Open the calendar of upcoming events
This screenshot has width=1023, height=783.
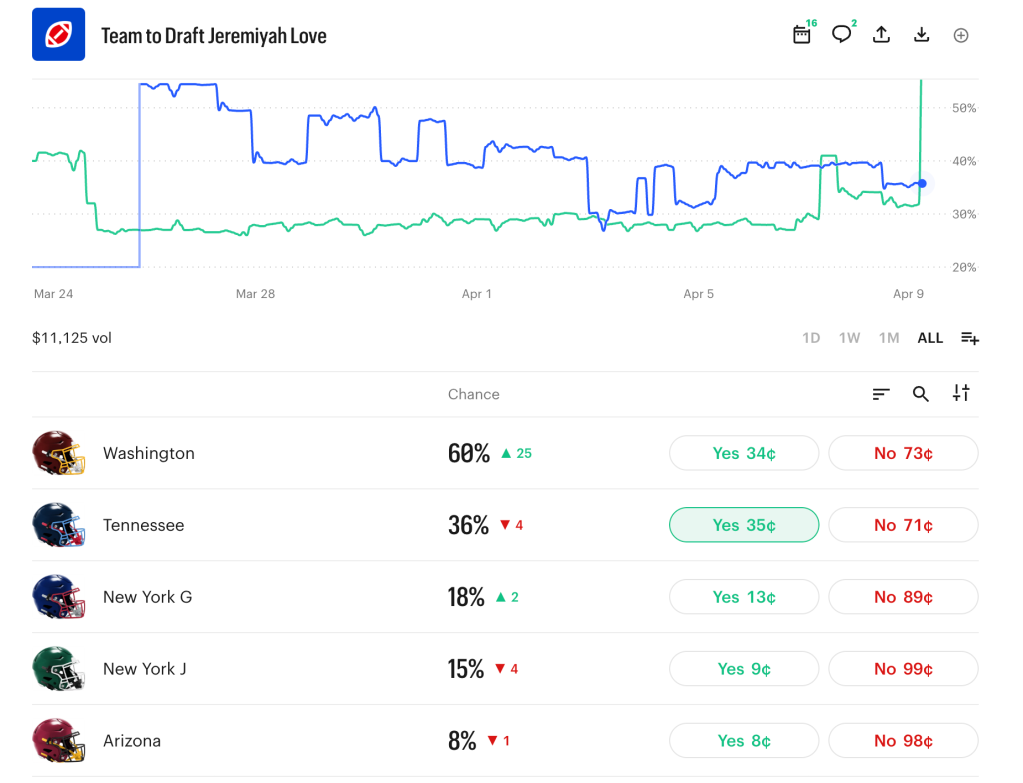tap(802, 34)
